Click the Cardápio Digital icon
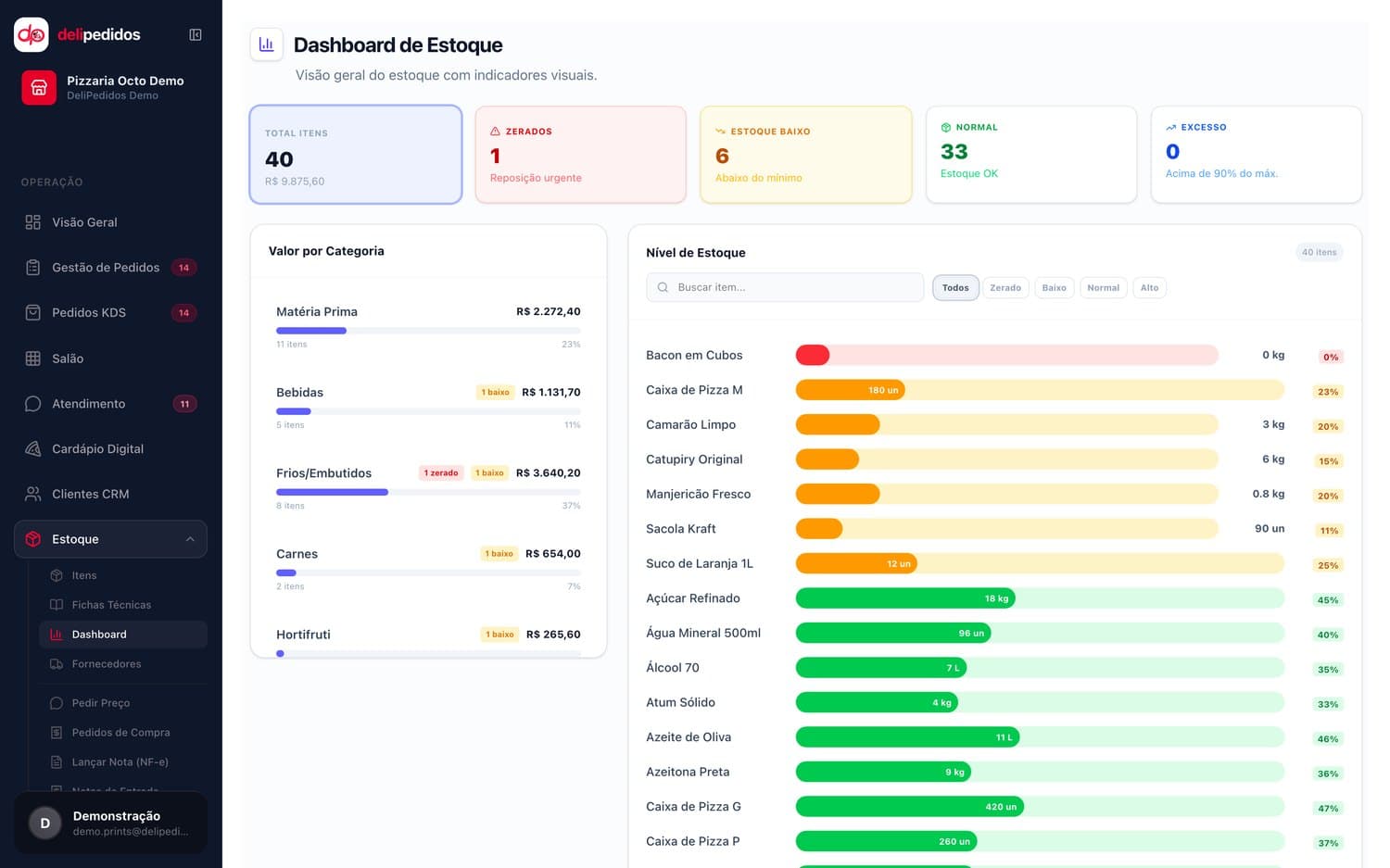The height and width of the screenshot is (868, 1390). [x=33, y=449]
